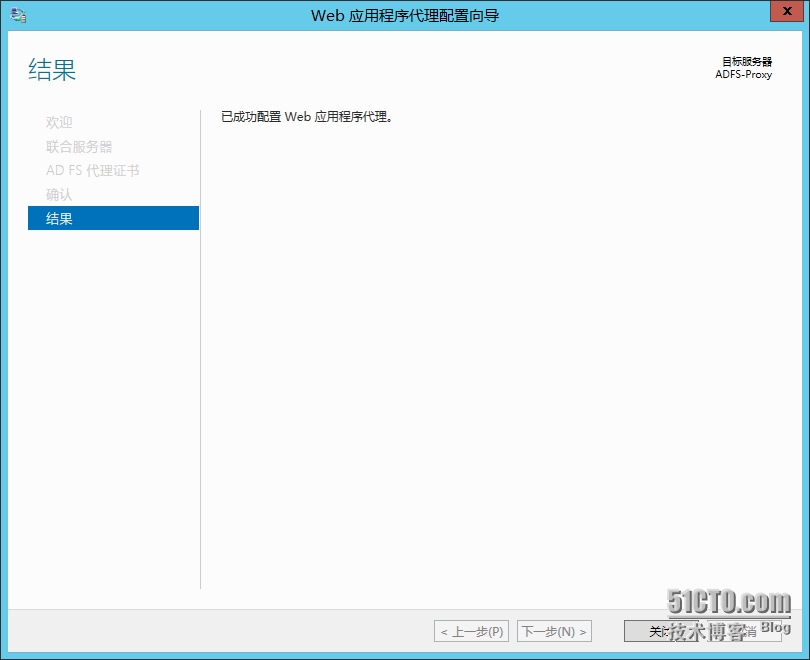Go to the 联合服务器 step

(79, 146)
